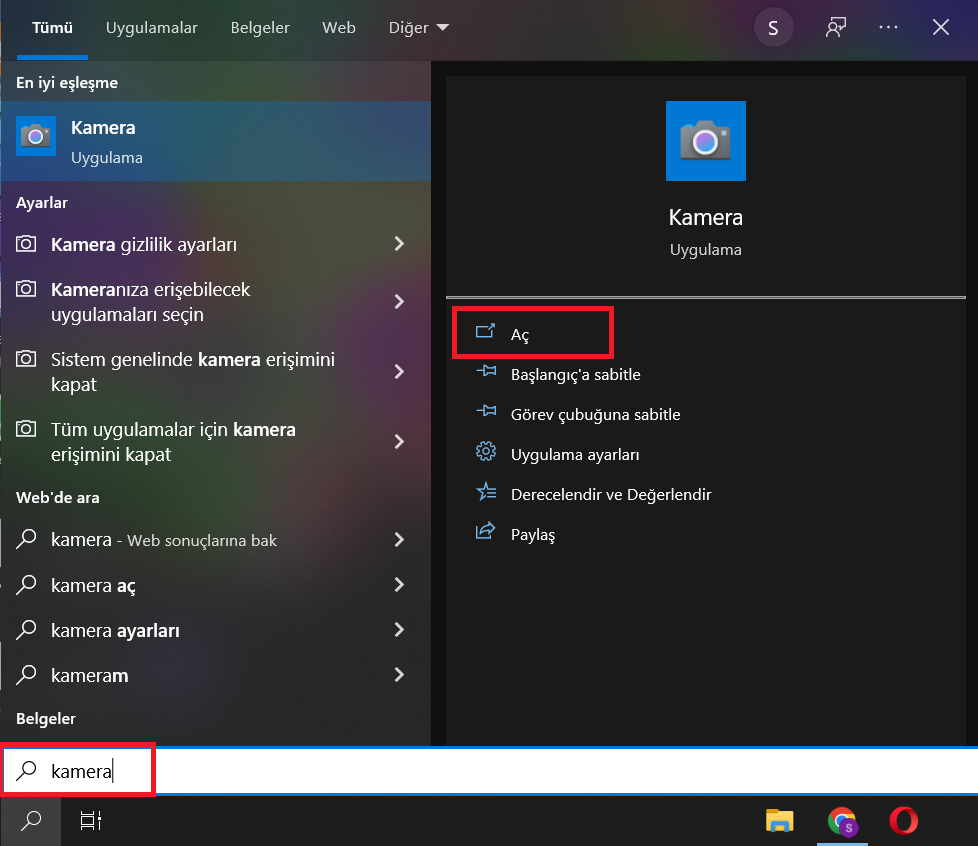Click the Kamera app icon in best match
978x846 pixels.
click(x=36, y=136)
